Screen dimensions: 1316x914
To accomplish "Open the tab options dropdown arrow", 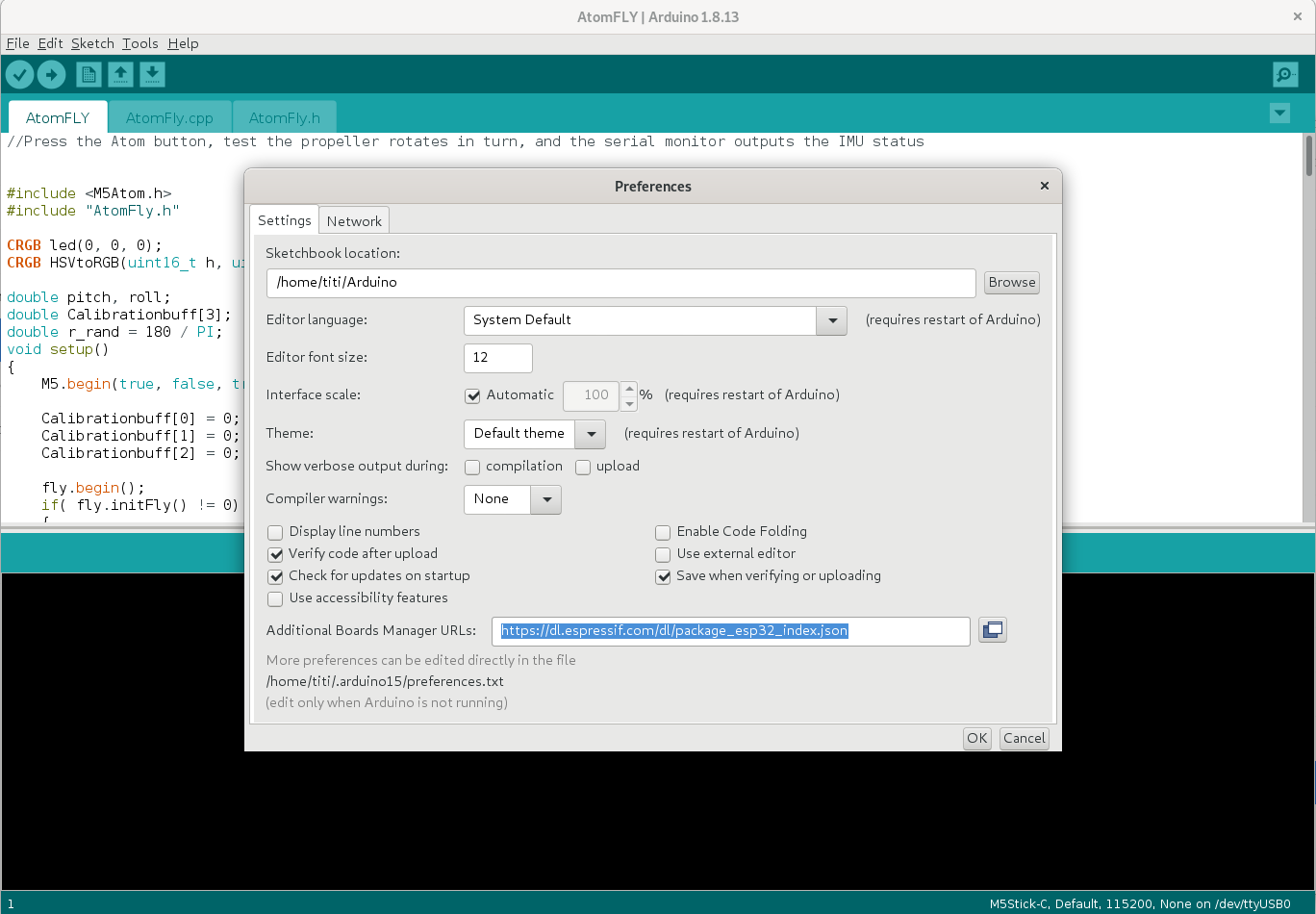I will [1279, 113].
